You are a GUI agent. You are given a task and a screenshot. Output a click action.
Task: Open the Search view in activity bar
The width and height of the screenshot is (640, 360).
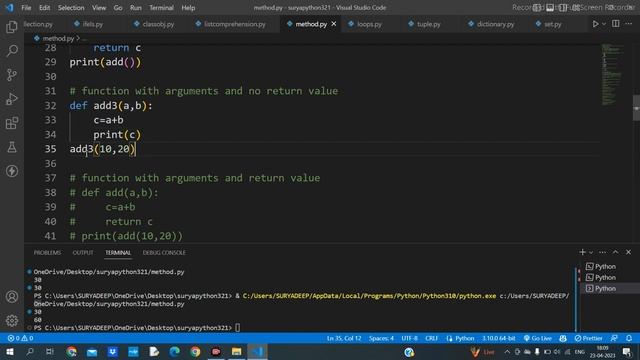pos(12,51)
